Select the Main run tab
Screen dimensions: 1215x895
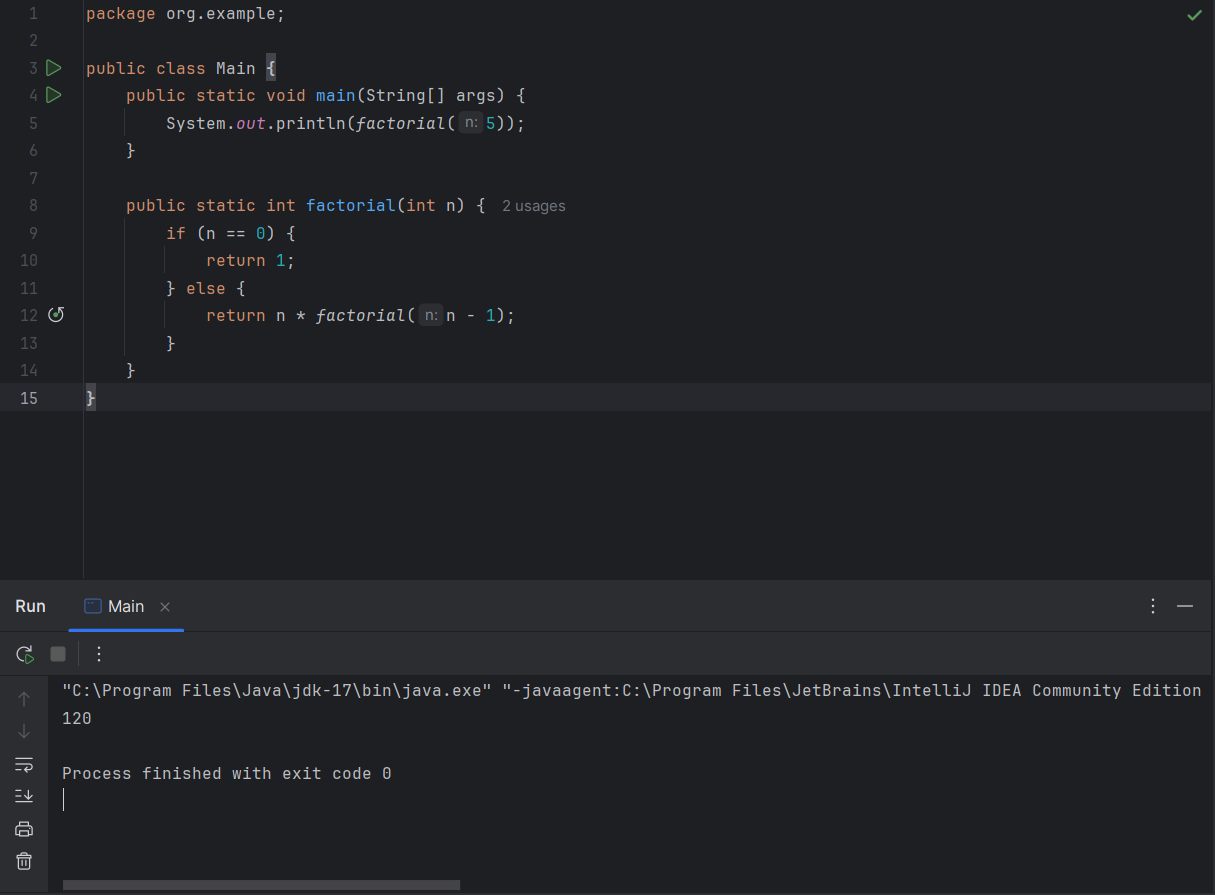[115, 606]
